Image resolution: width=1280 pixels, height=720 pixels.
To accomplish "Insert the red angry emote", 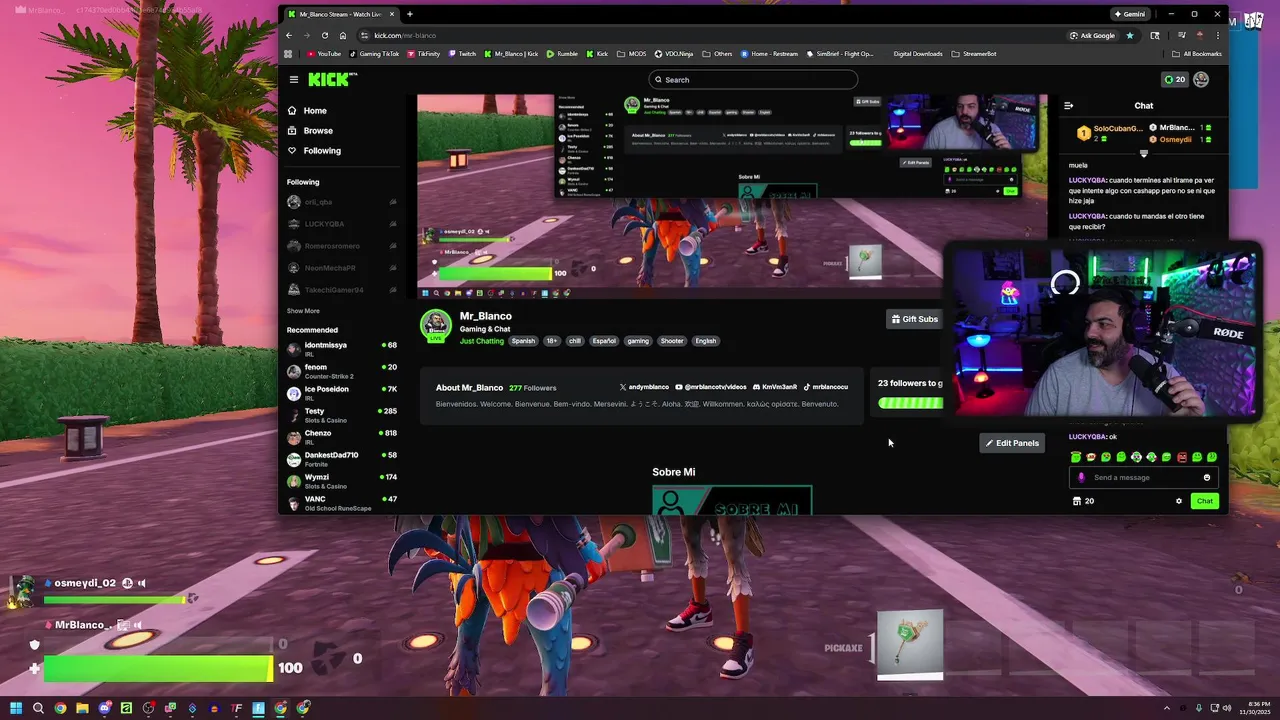I will 1182,457.
